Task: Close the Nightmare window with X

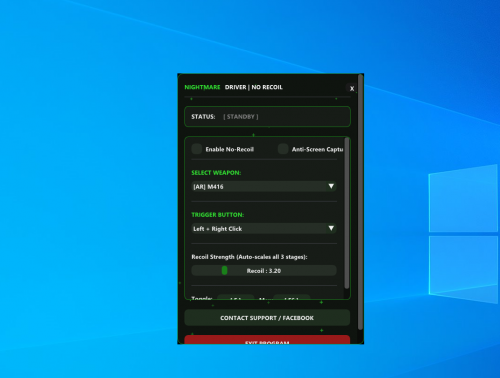Action: [352, 88]
